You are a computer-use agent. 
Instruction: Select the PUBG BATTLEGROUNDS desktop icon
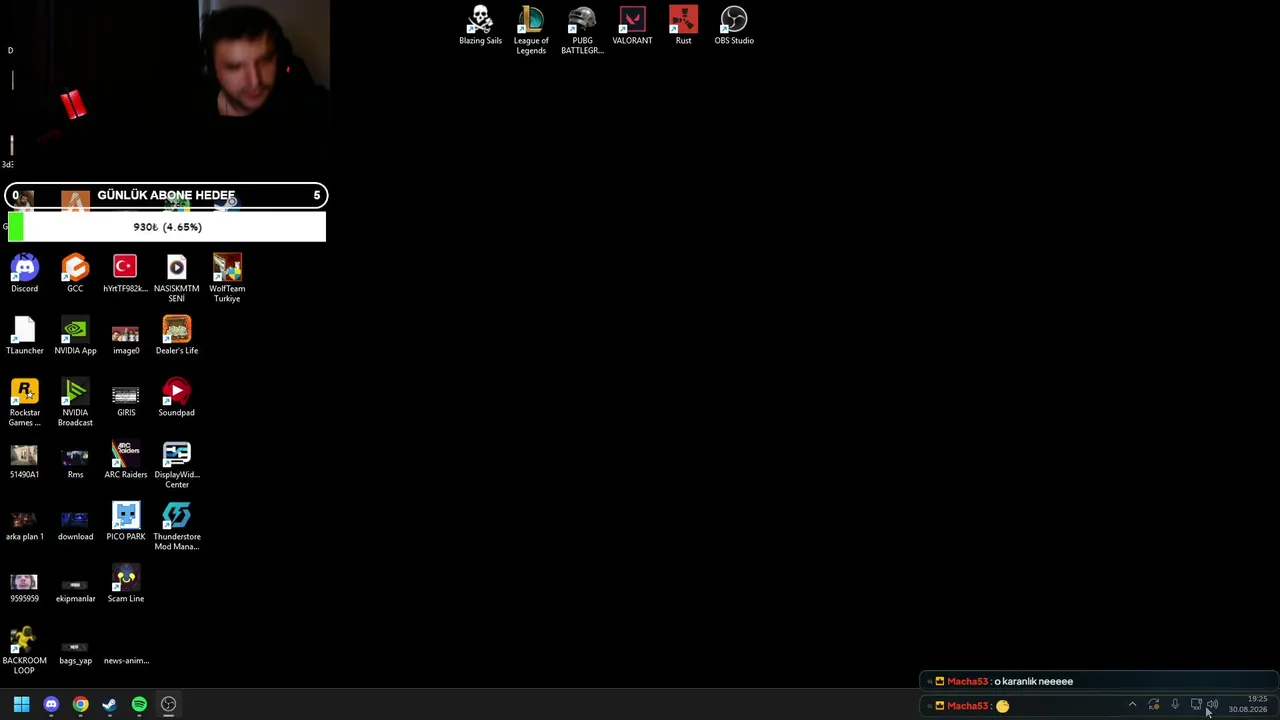(582, 30)
